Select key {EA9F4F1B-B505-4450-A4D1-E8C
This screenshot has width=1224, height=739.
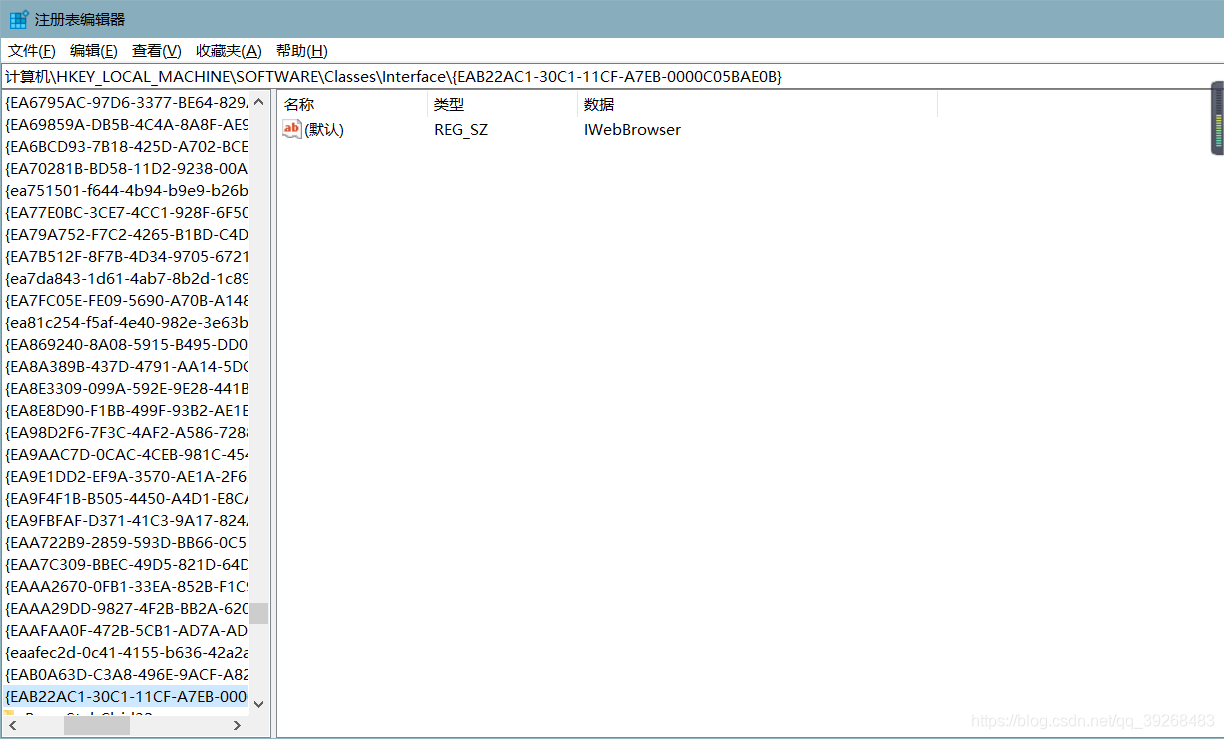[126, 498]
